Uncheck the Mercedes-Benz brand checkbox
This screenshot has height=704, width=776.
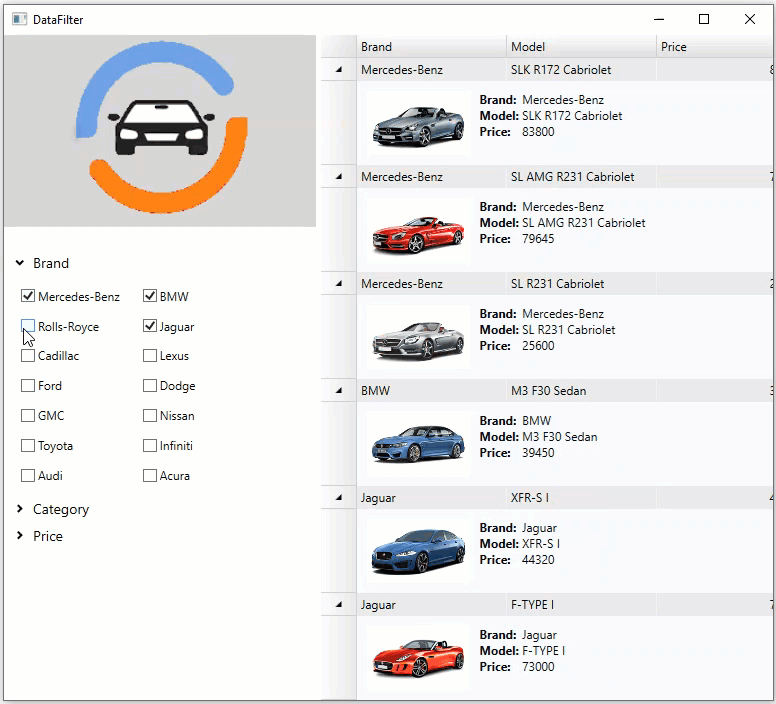[x=28, y=296]
